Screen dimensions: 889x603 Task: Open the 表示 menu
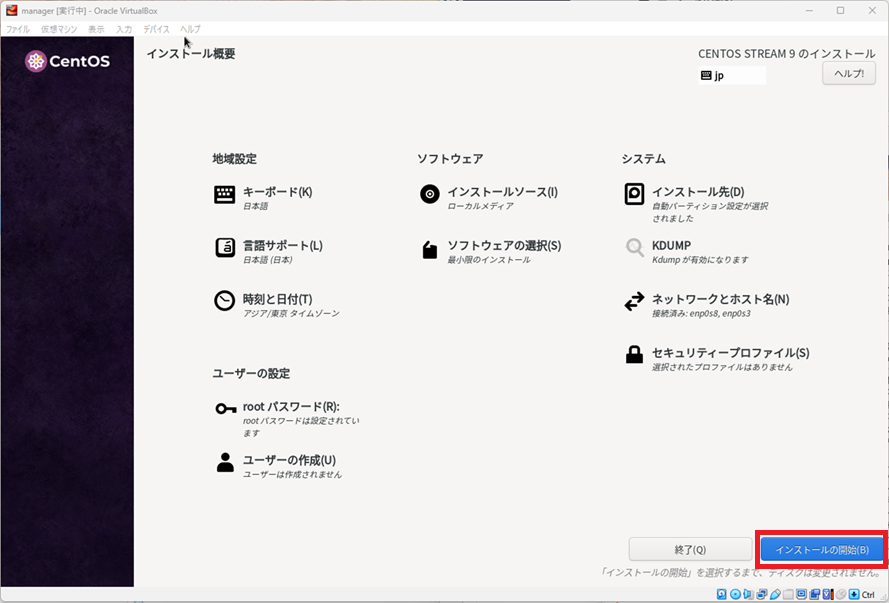click(x=96, y=29)
